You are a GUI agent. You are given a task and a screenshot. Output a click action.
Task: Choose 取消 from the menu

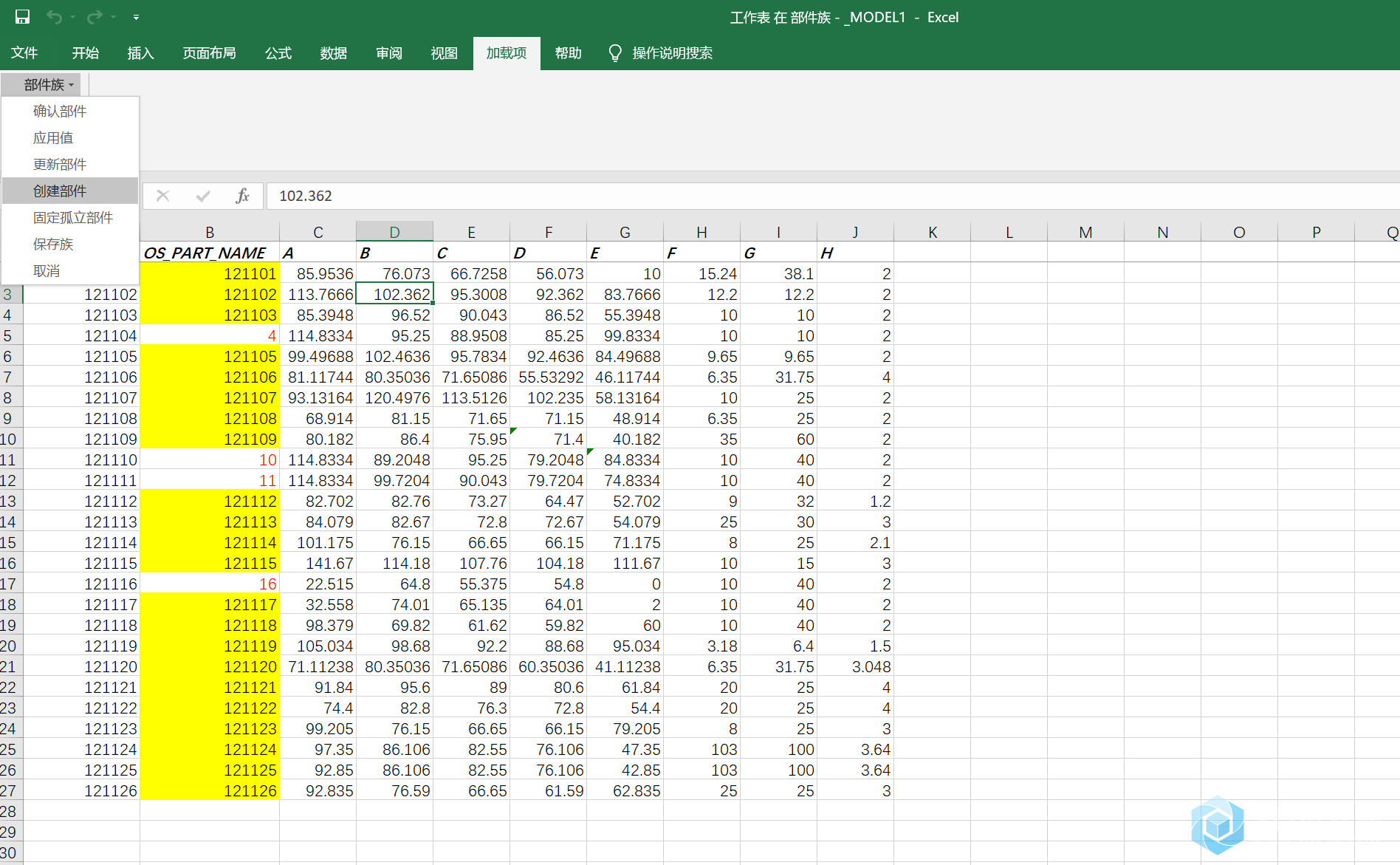pyautogui.click(x=70, y=271)
